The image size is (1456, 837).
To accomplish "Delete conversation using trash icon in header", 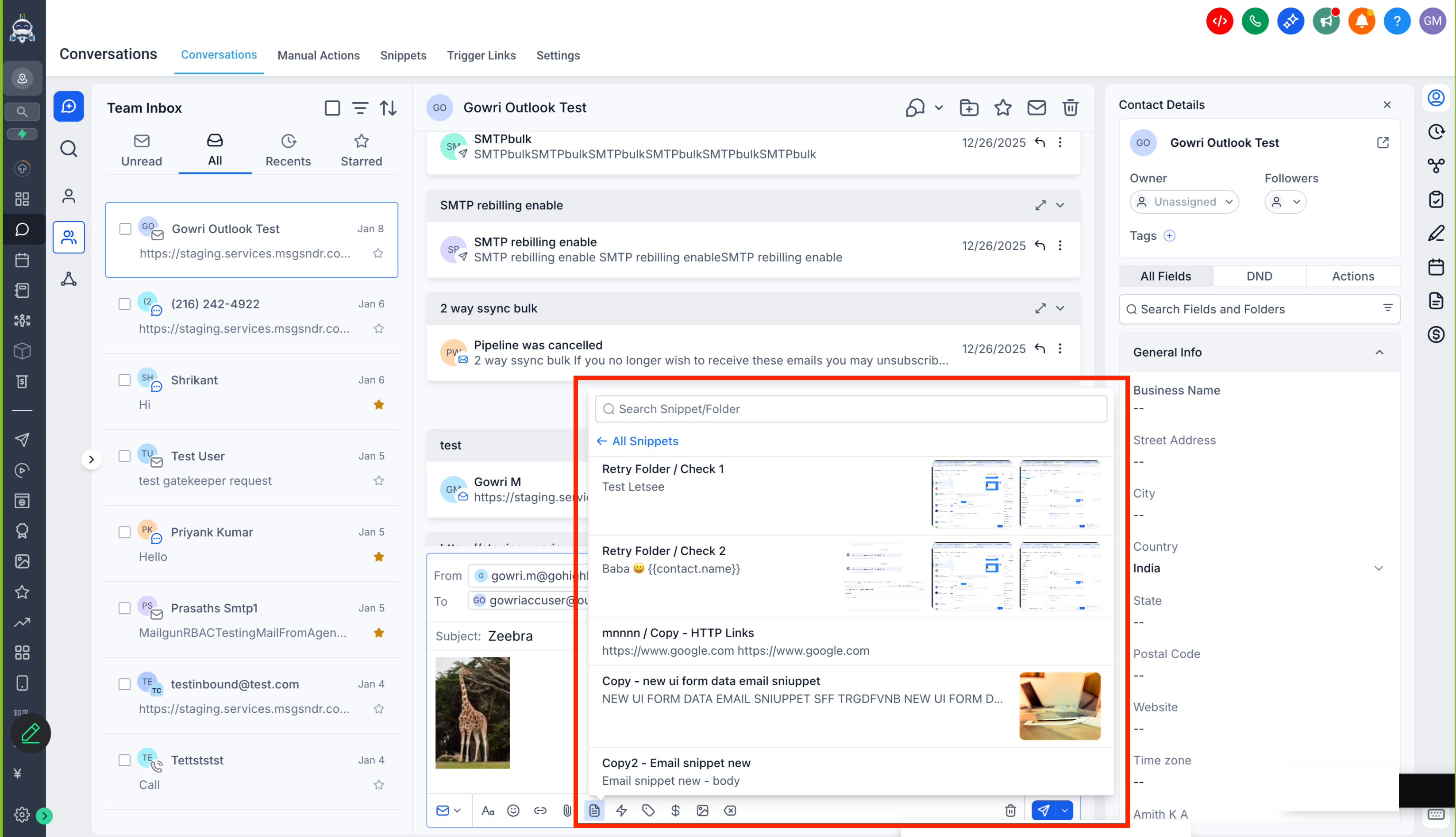I will (1070, 108).
